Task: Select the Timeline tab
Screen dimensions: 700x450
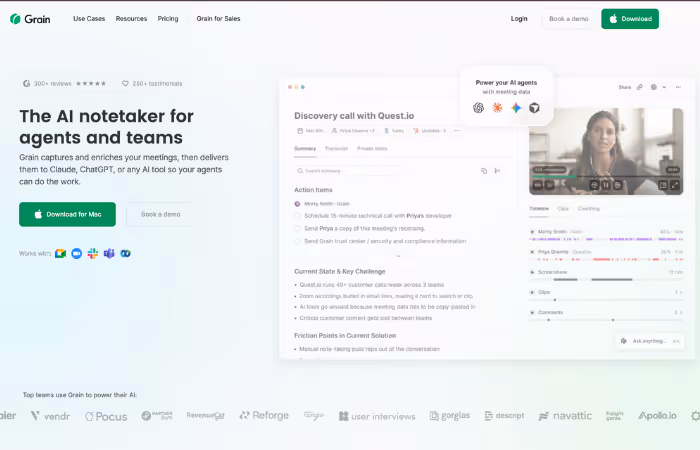Action: tap(539, 208)
